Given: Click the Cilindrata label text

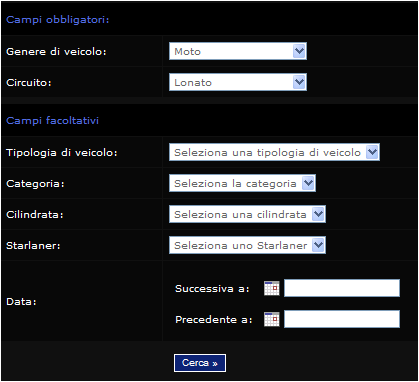Looking at the screenshot, I should (x=35, y=215).
